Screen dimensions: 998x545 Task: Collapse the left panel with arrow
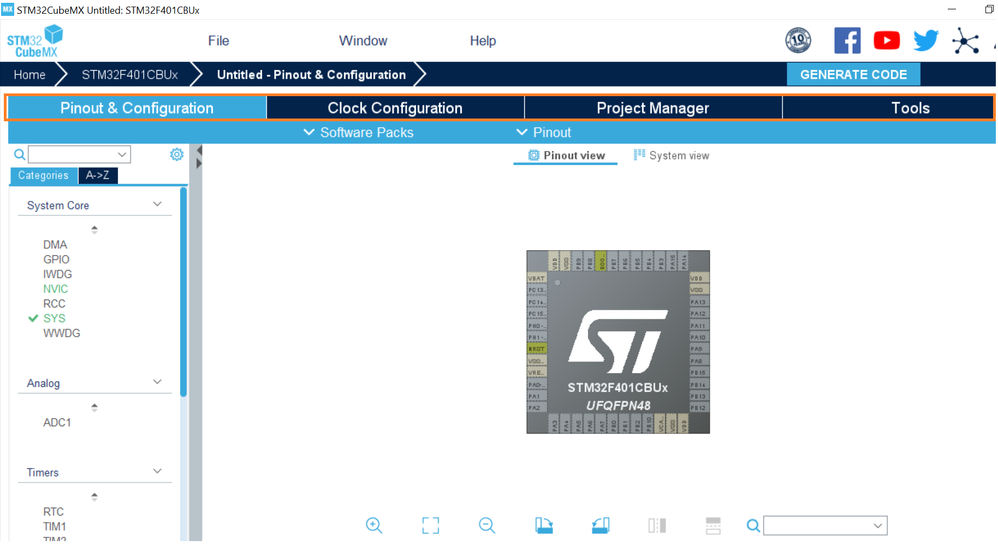[199, 150]
